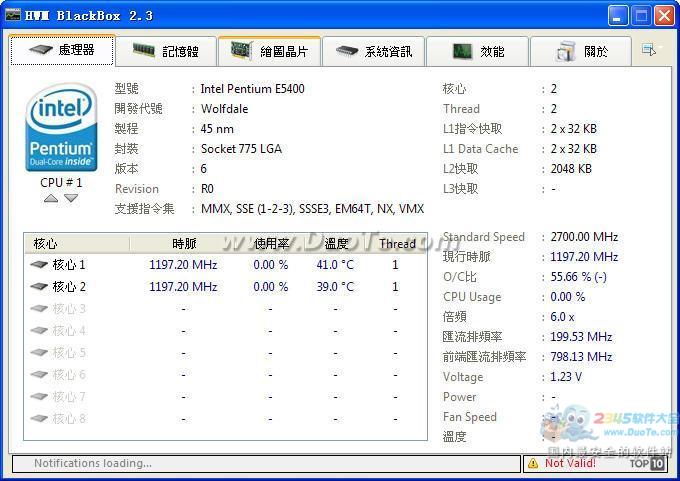680x481 pixels.
Task: Open the options dropdown icon beside the tabs
Action: tap(652, 49)
